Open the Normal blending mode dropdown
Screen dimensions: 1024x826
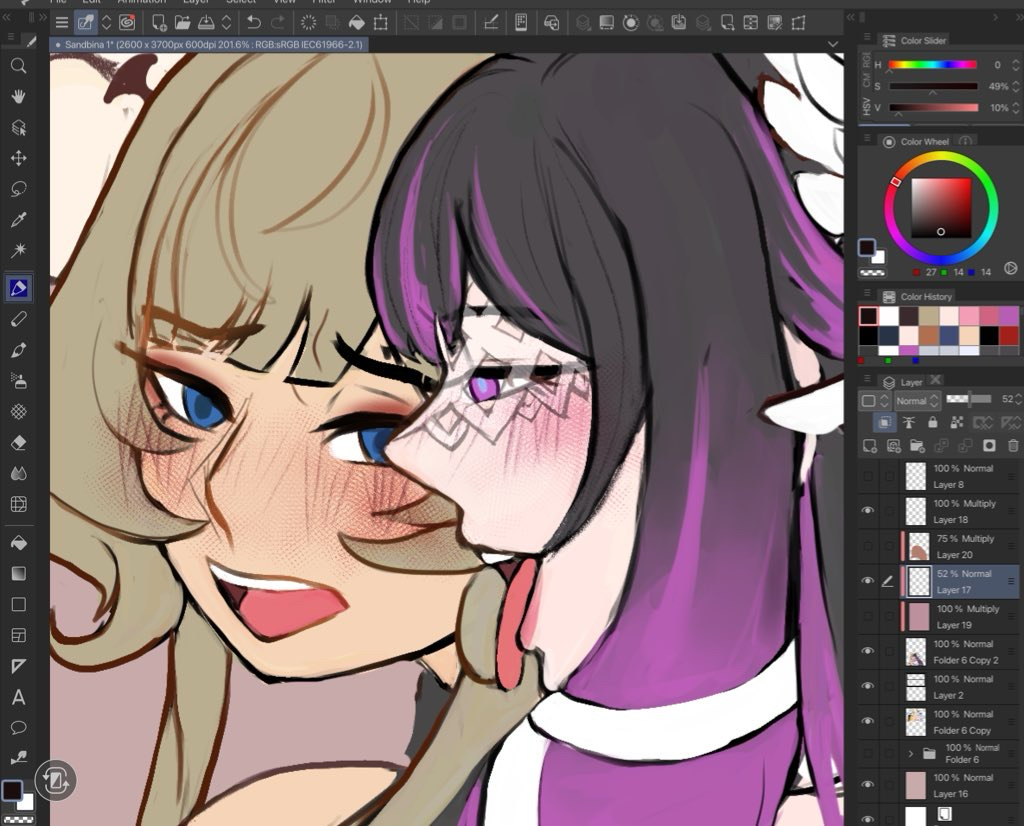click(916, 401)
